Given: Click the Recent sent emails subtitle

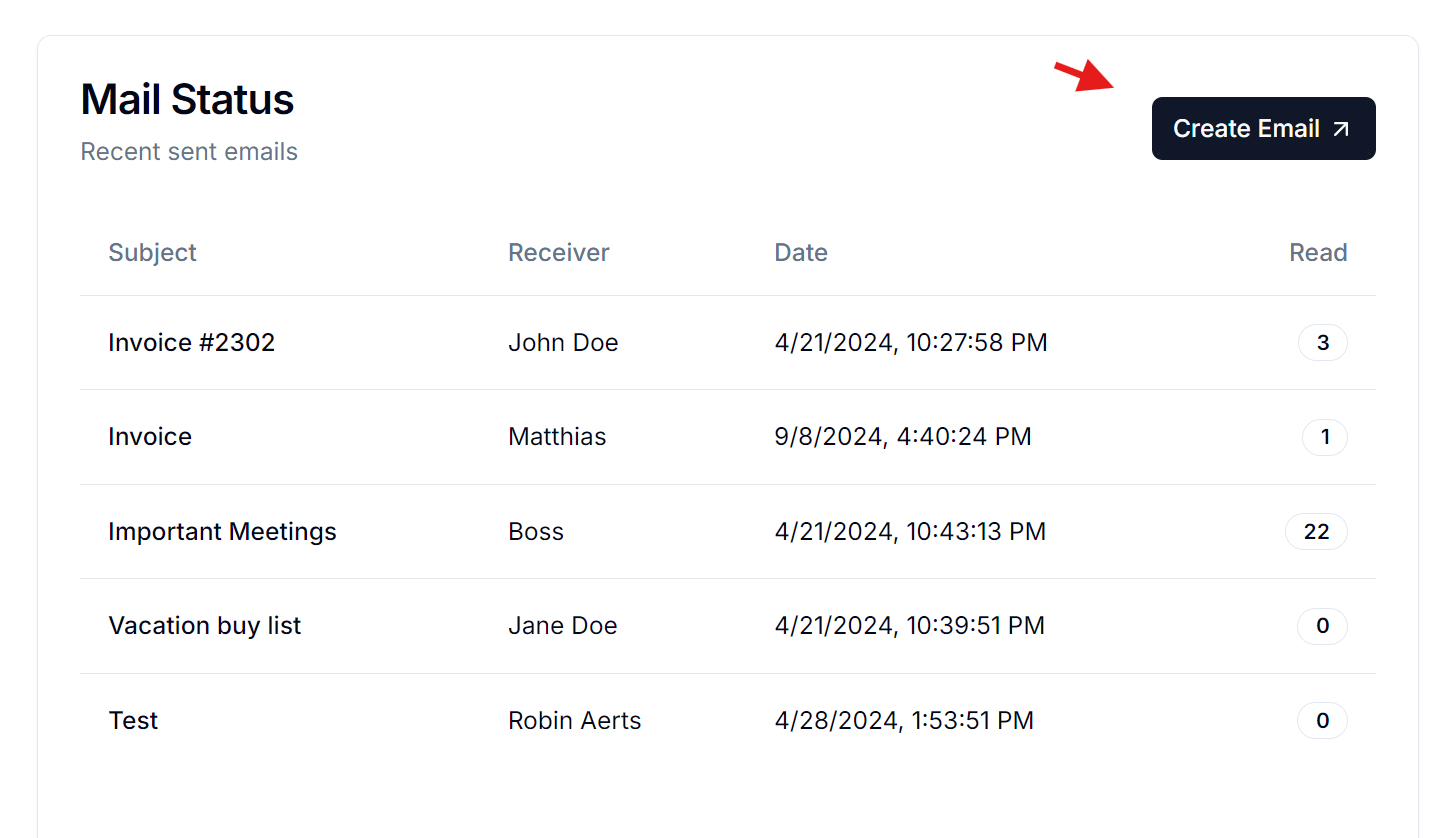Looking at the screenshot, I should 189,152.
